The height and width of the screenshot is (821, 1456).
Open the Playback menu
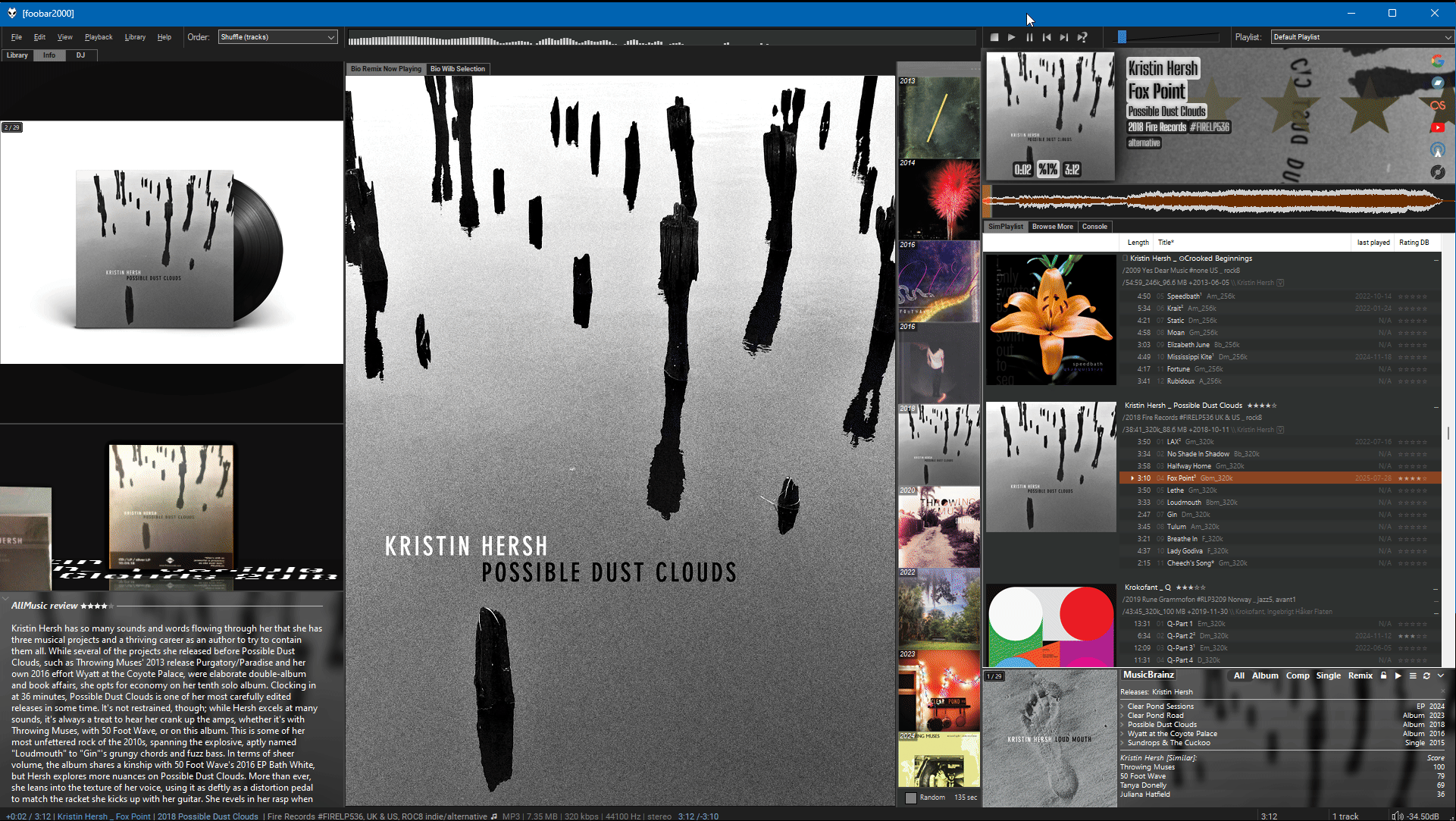click(x=99, y=36)
